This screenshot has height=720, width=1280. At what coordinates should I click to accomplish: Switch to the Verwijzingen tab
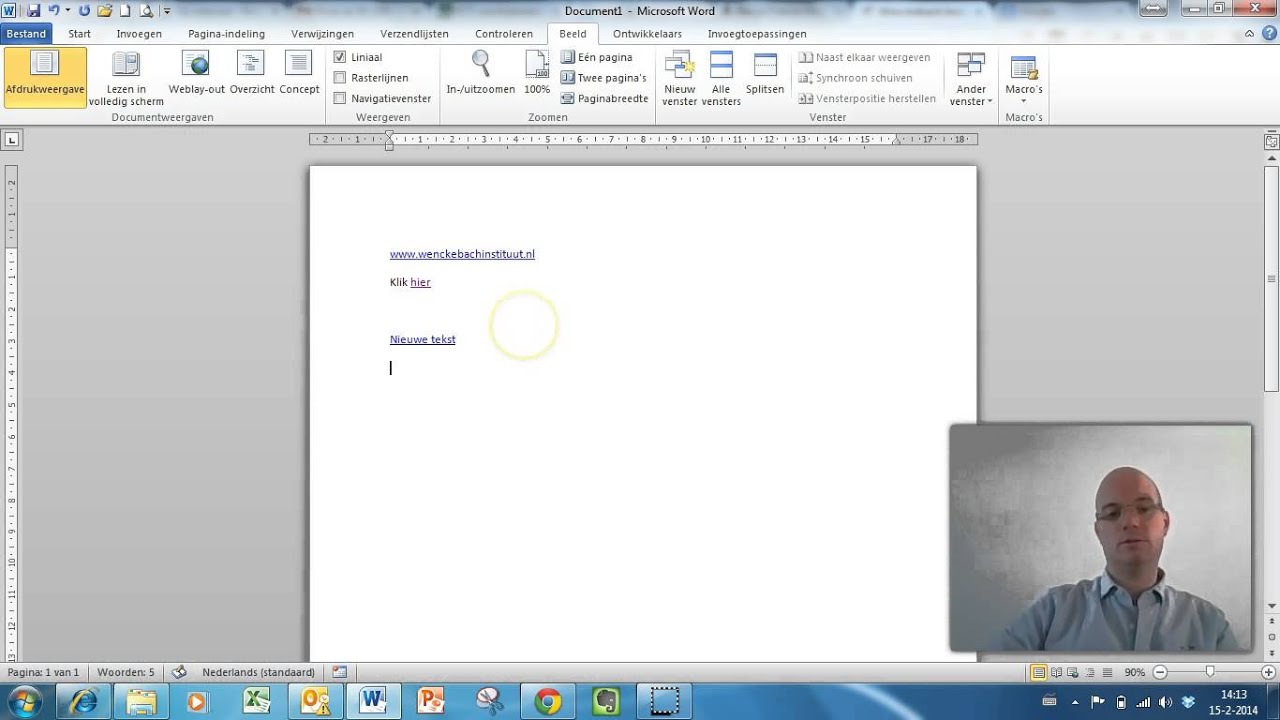pos(323,33)
